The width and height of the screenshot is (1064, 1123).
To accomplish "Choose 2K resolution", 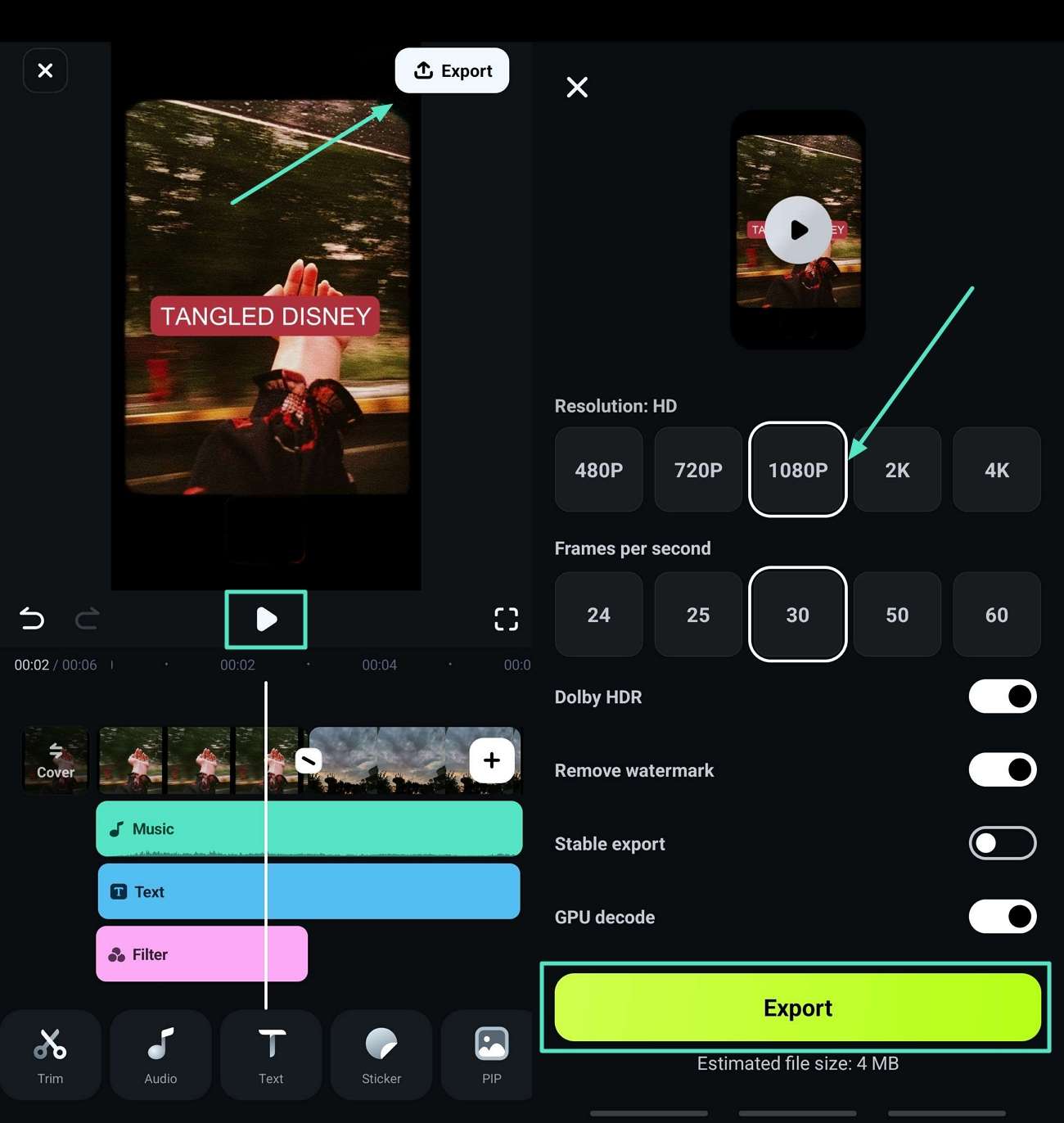I will [x=897, y=470].
